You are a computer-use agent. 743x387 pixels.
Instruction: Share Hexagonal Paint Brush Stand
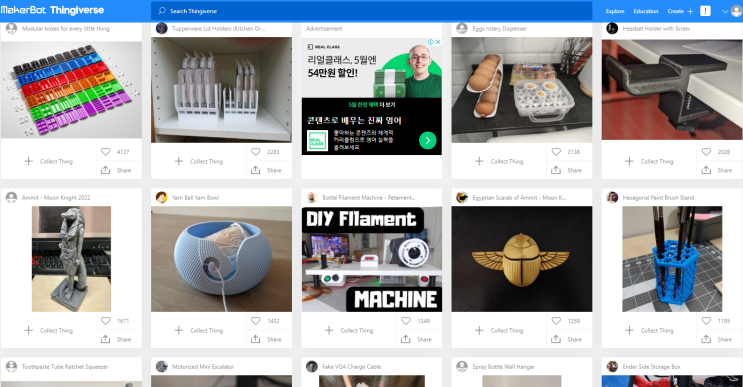point(716,339)
